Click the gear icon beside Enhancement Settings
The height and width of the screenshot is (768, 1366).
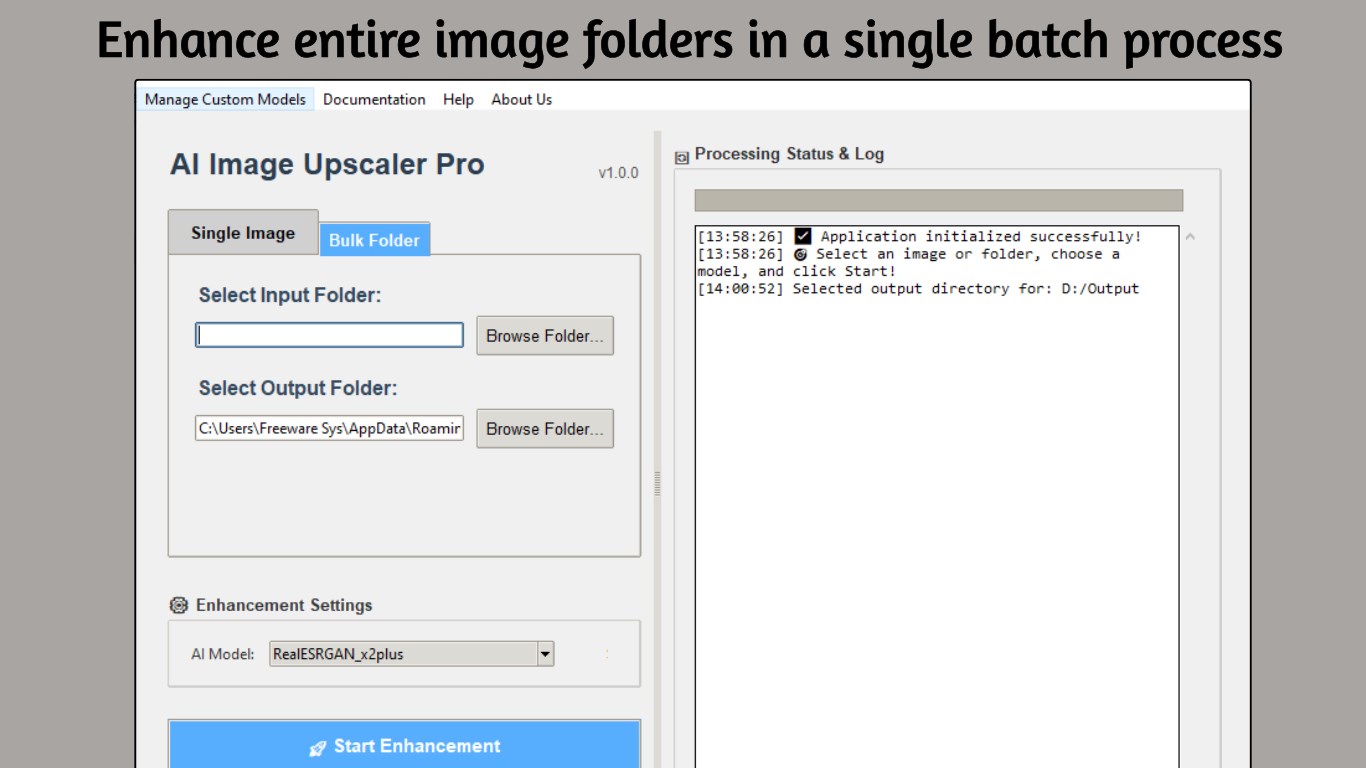178,604
